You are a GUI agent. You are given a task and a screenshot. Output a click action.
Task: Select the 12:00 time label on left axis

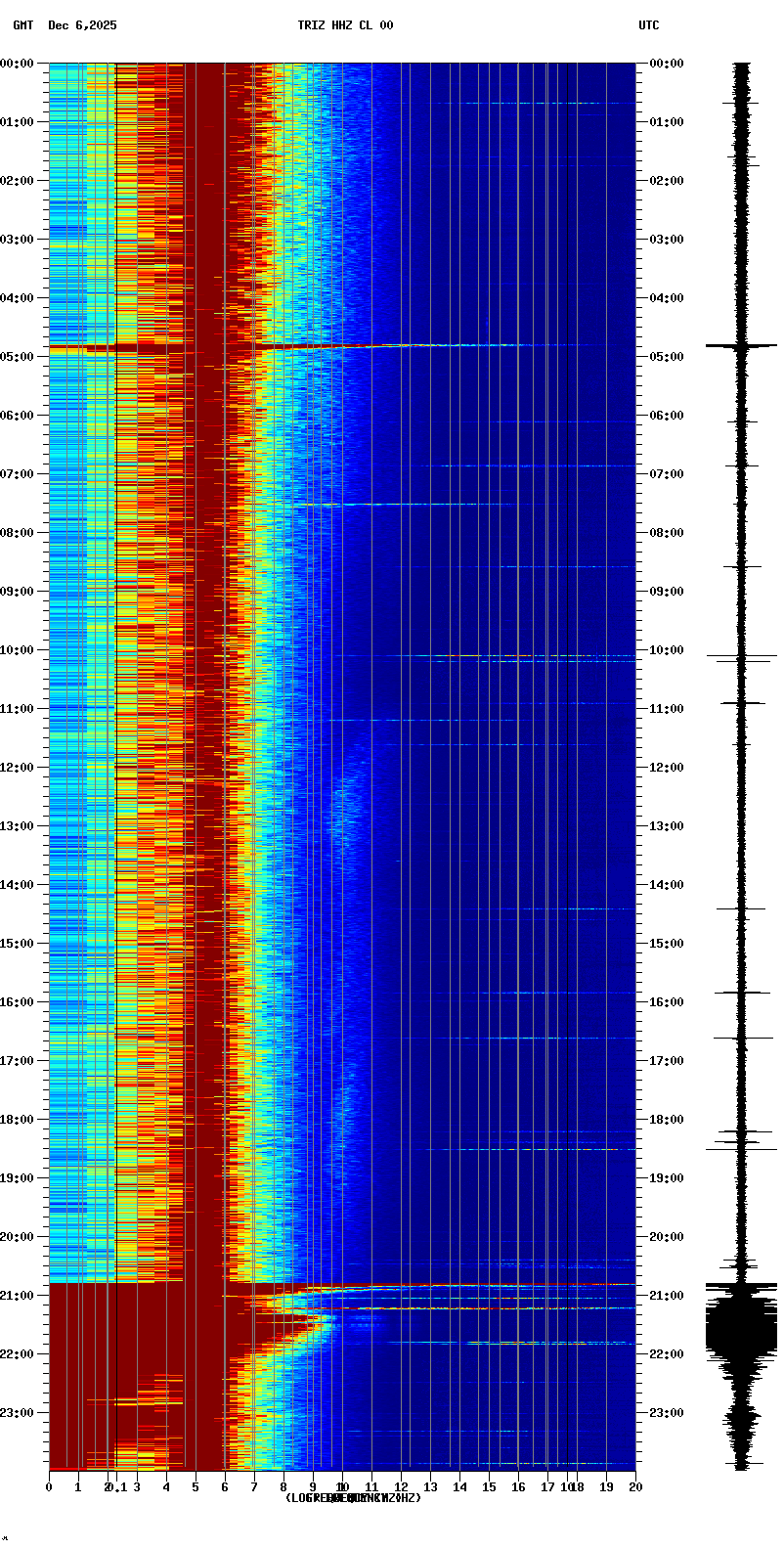(x=19, y=768)
